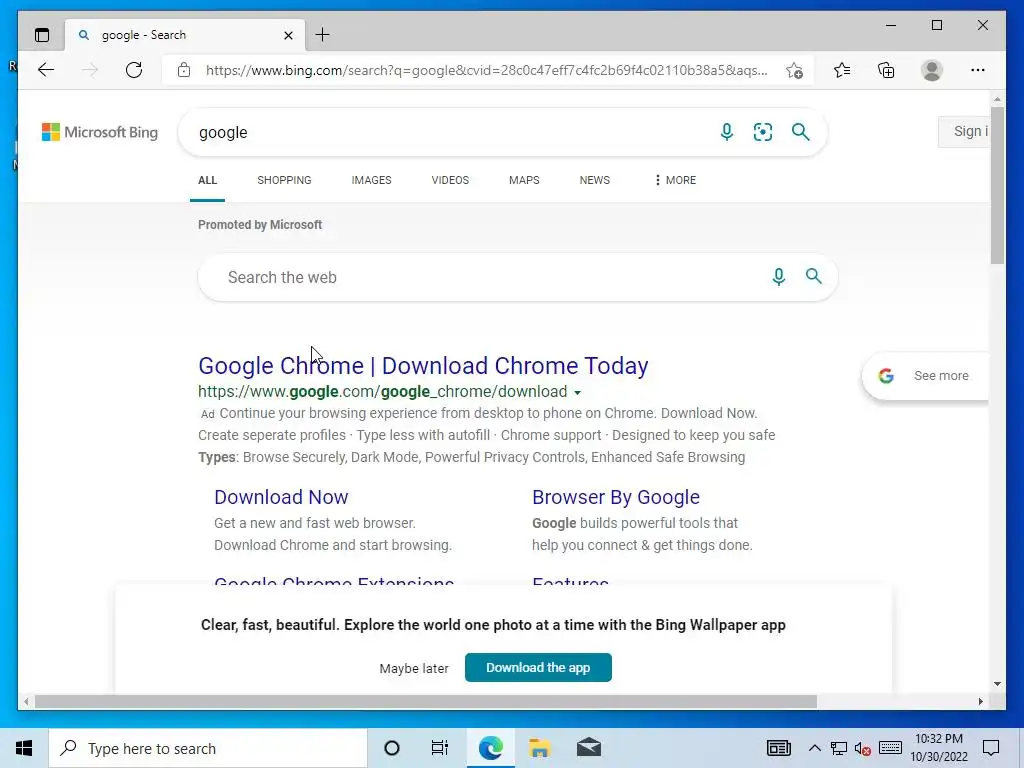This screenshot has width=1024, height=768.
Task: Click the taskbar search box
Action: tap(208, 748)
